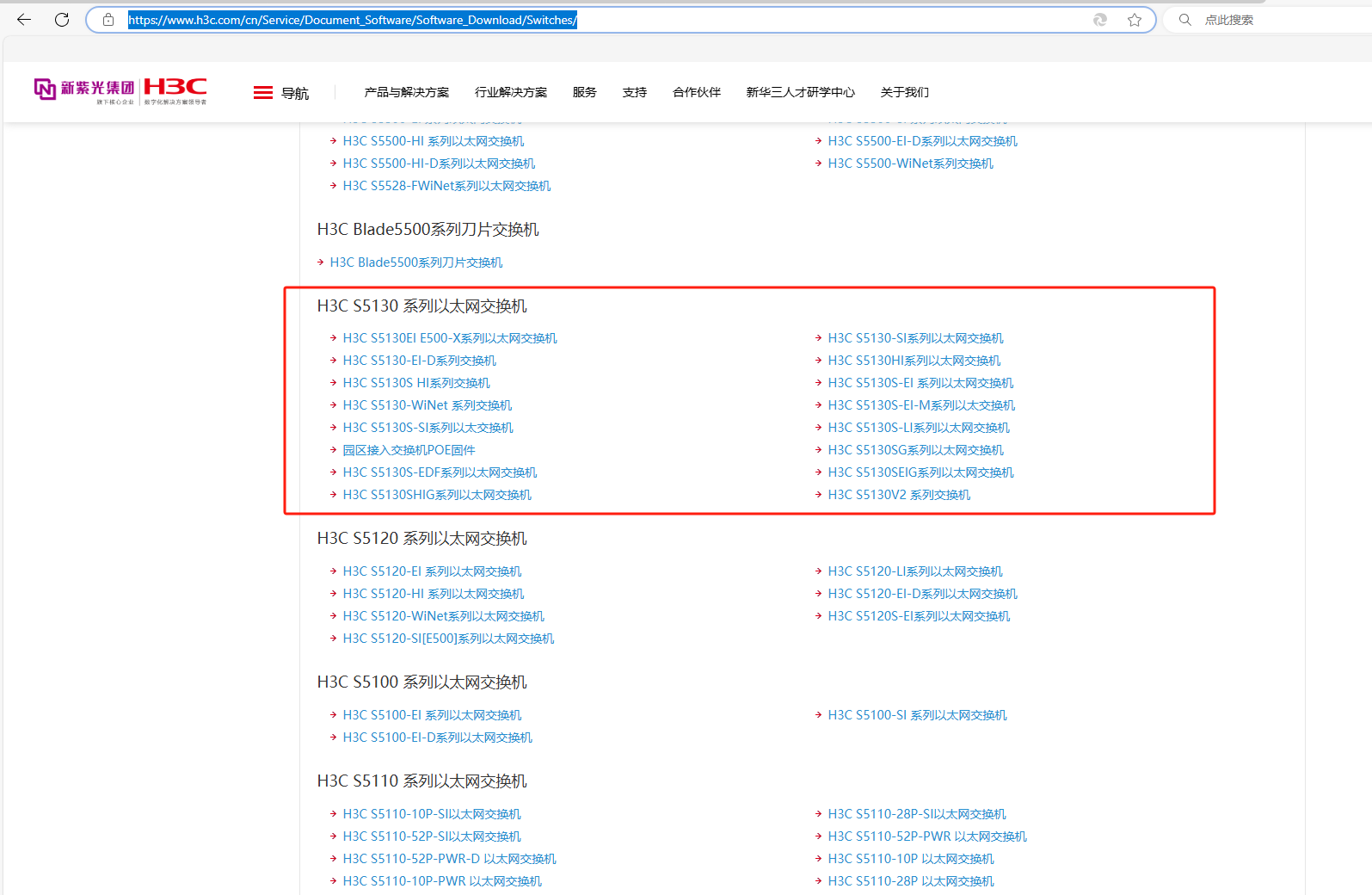
Task: Open H3C S5130S-EI 系列以太网交换机 link
Action: click(920, 383)
